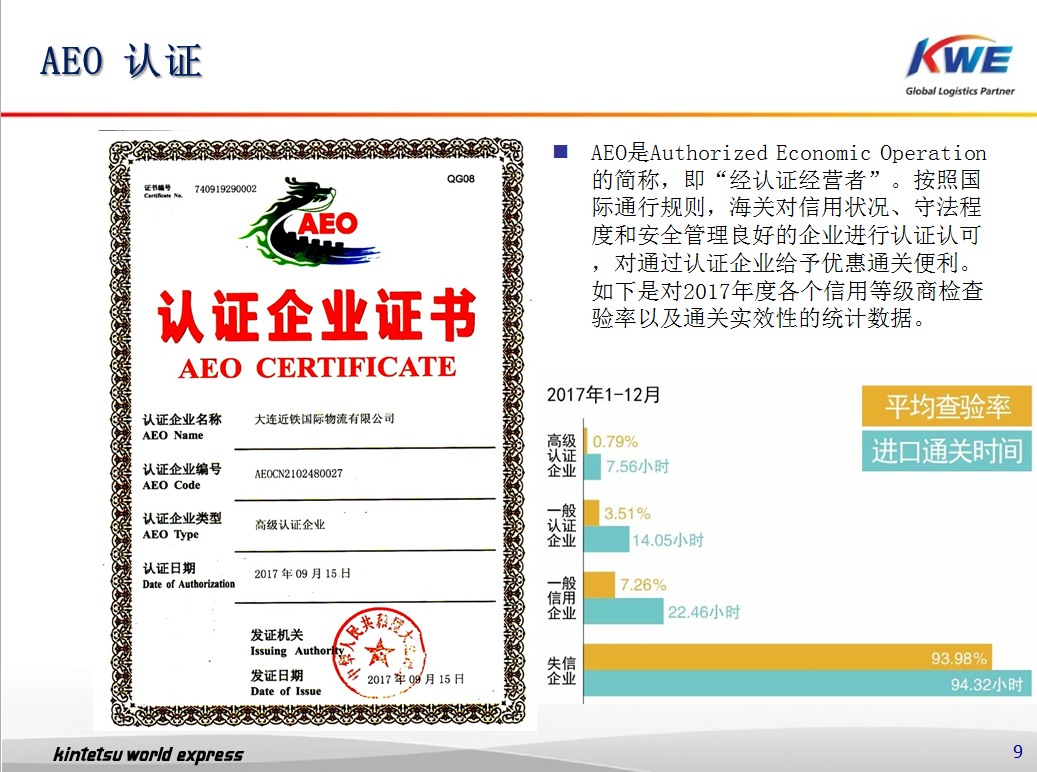
Task: Click the 14.05小时 teal bar
Action: point(606,539)
